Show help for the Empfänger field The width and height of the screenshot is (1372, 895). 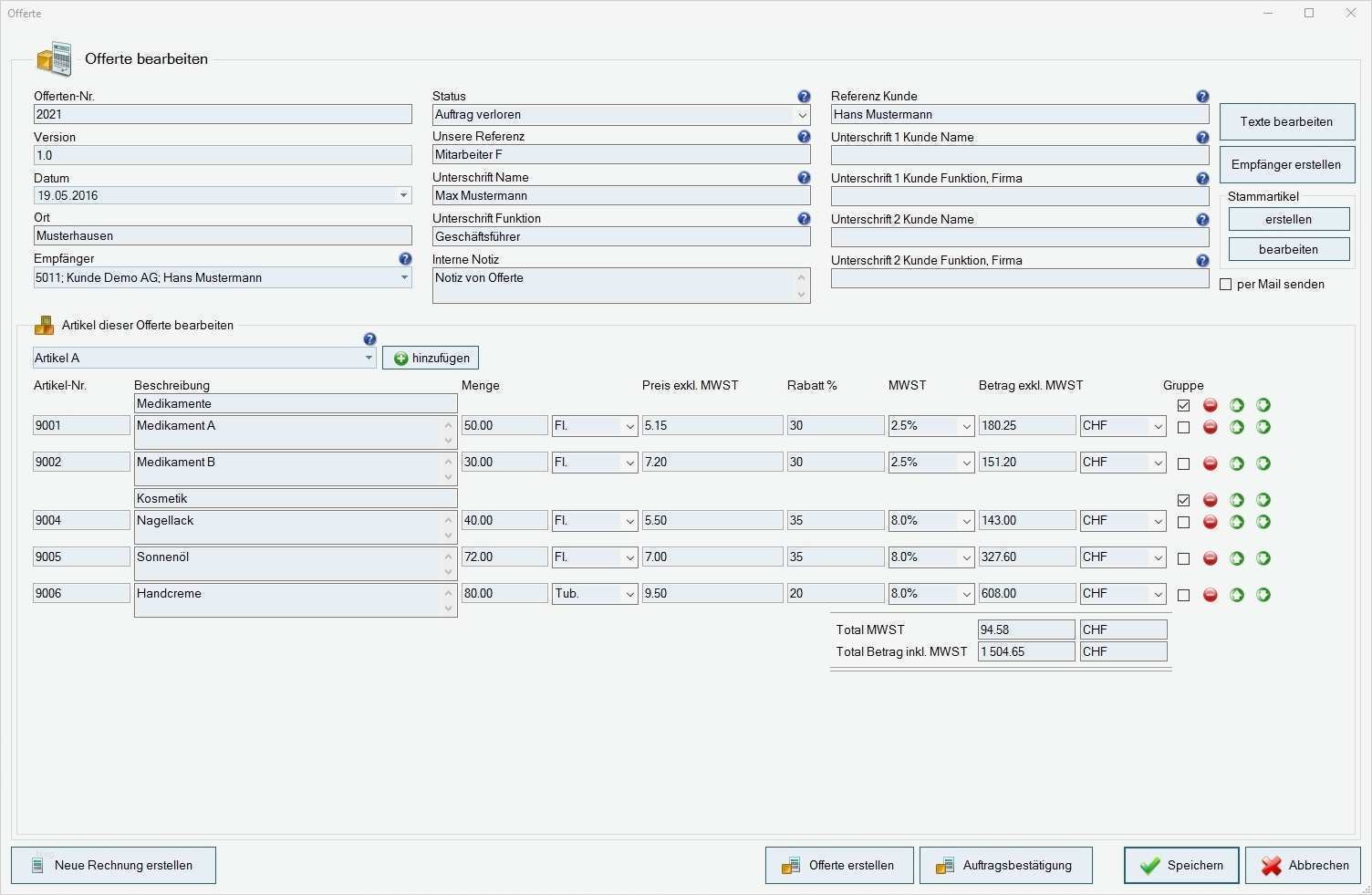tap(405, 259)
